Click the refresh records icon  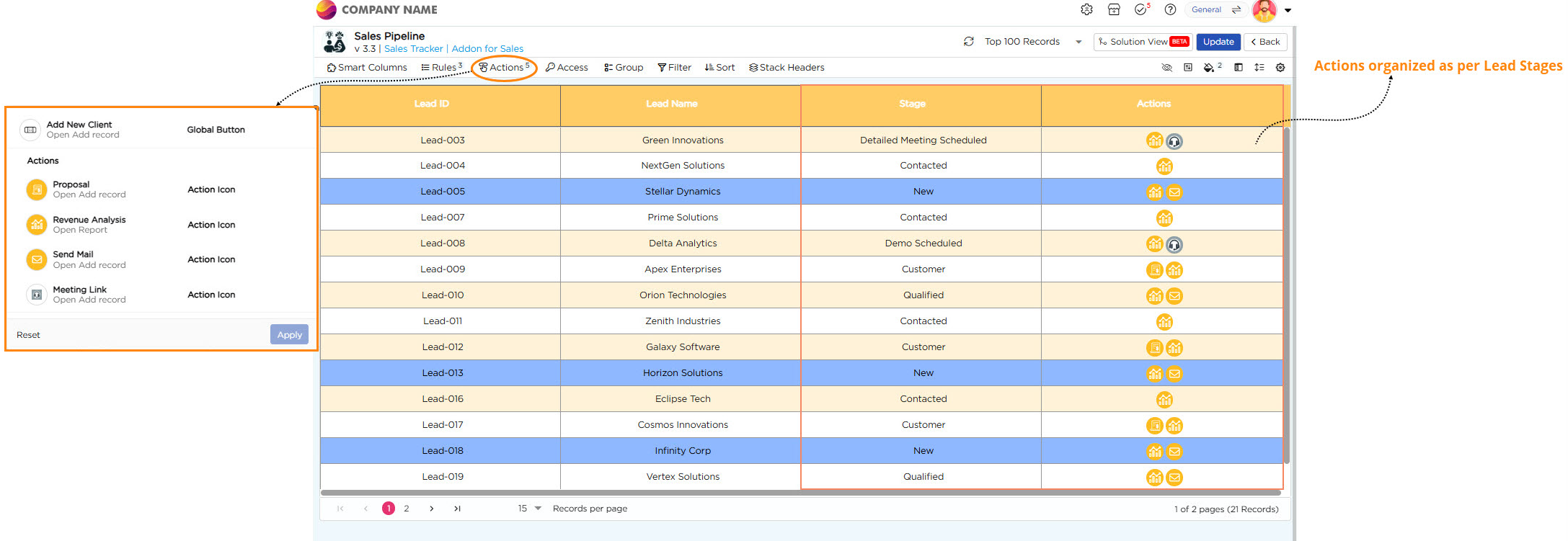point(968,42)
